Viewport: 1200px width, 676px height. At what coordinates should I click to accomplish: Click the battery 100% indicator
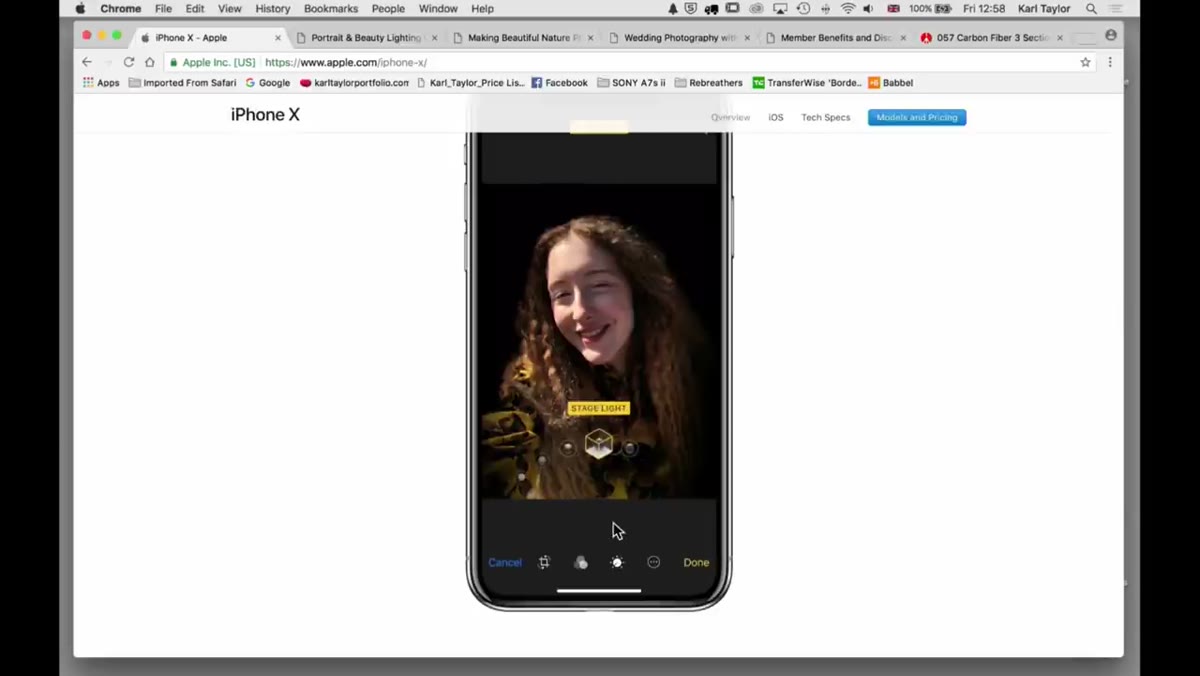click(x=928, y=9)
